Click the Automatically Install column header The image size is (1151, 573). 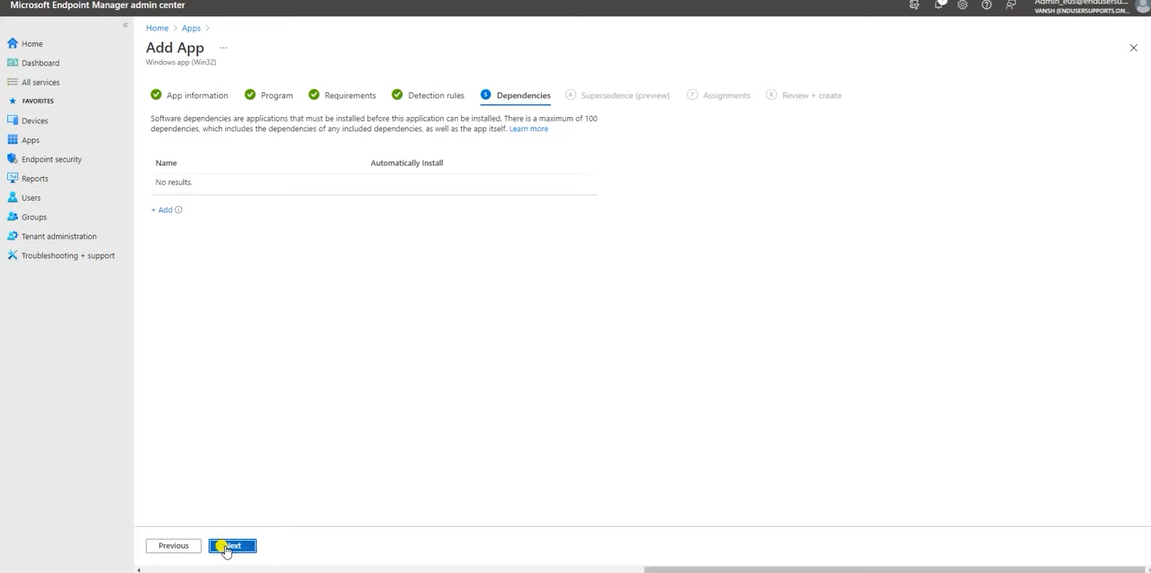[x=407, y=163]
